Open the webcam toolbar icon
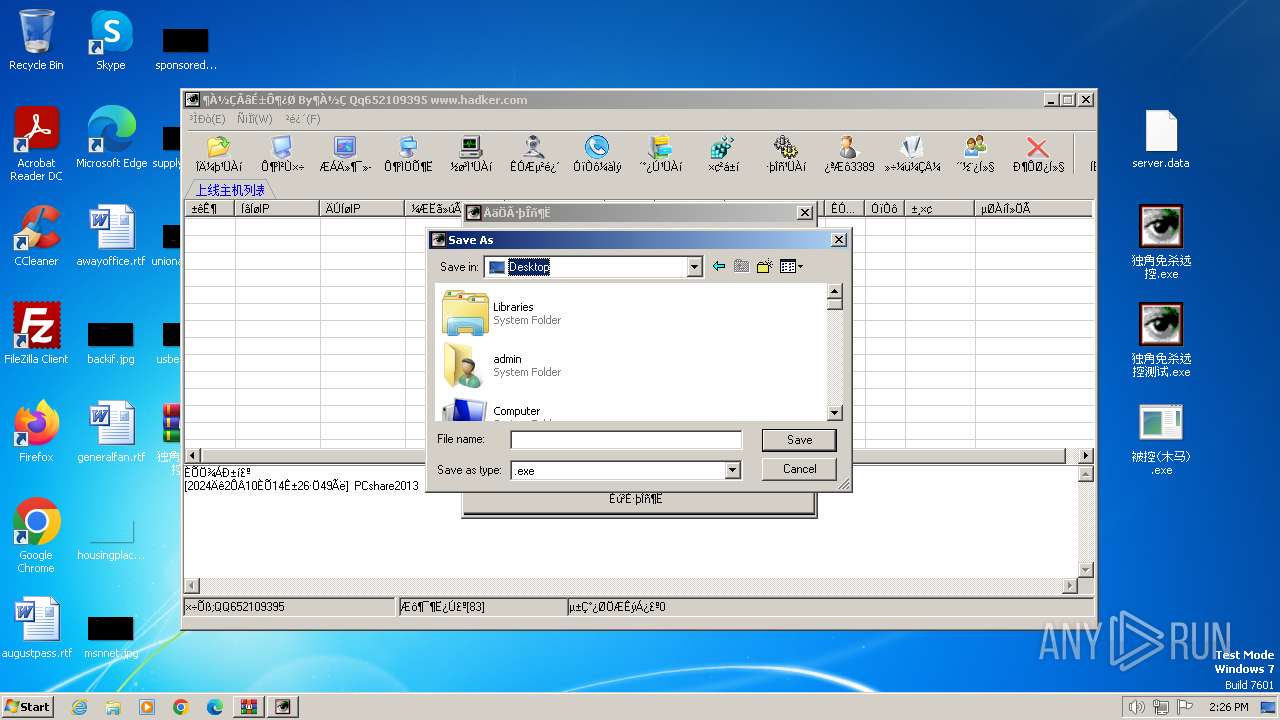This screenshot has width=1280, height=720. [x=534, y=154]
